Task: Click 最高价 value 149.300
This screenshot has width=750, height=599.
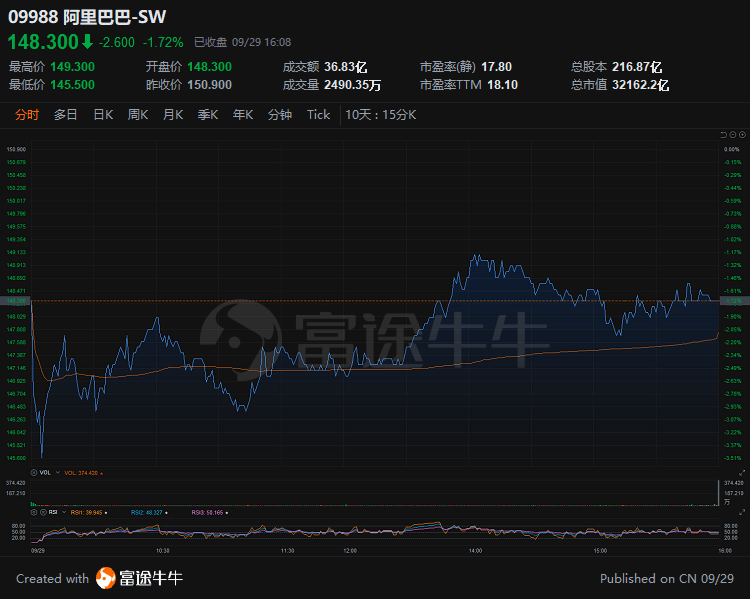Action: [73, 67]
